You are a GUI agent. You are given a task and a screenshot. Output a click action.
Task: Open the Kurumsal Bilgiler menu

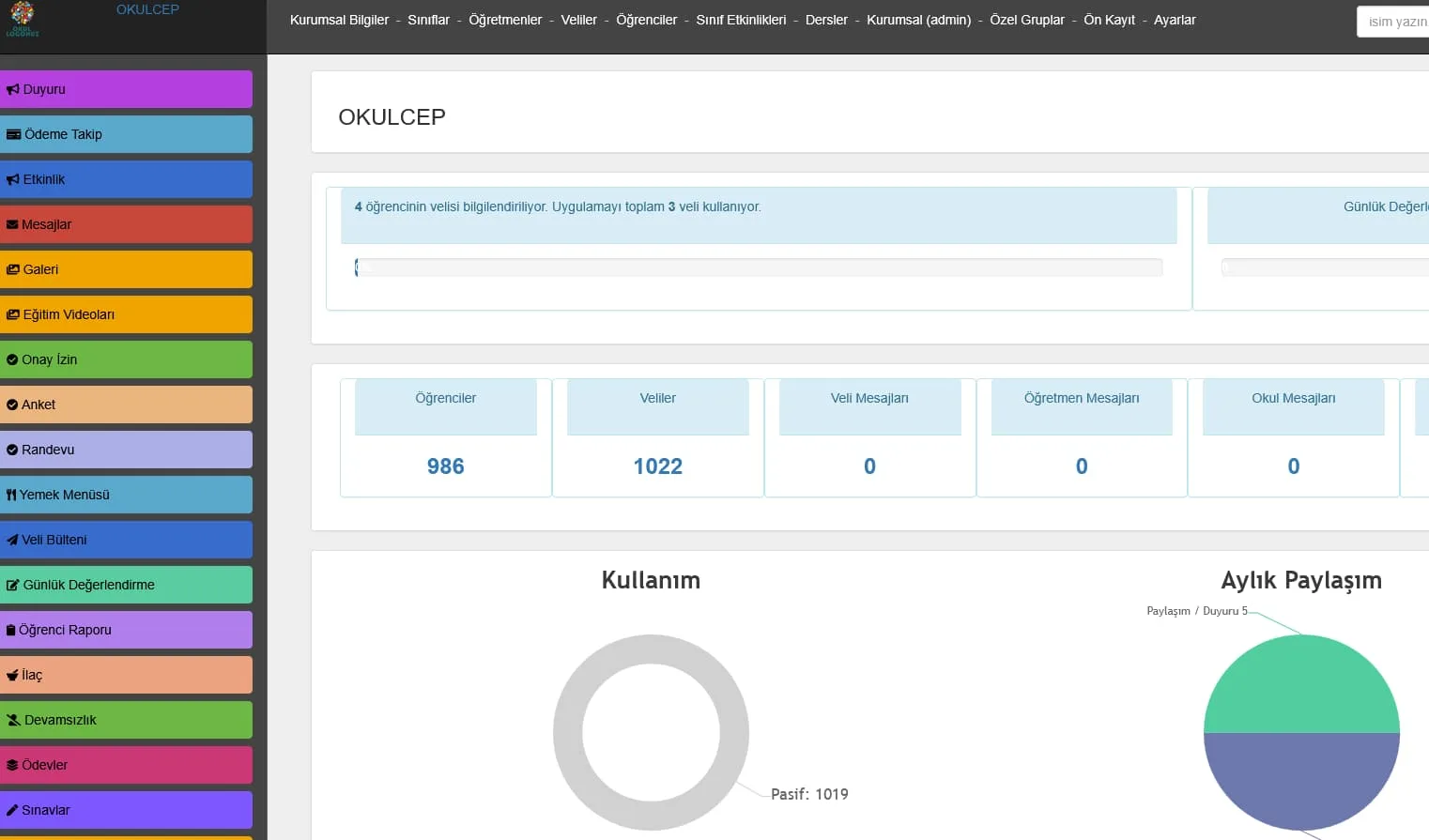point(339,20)
